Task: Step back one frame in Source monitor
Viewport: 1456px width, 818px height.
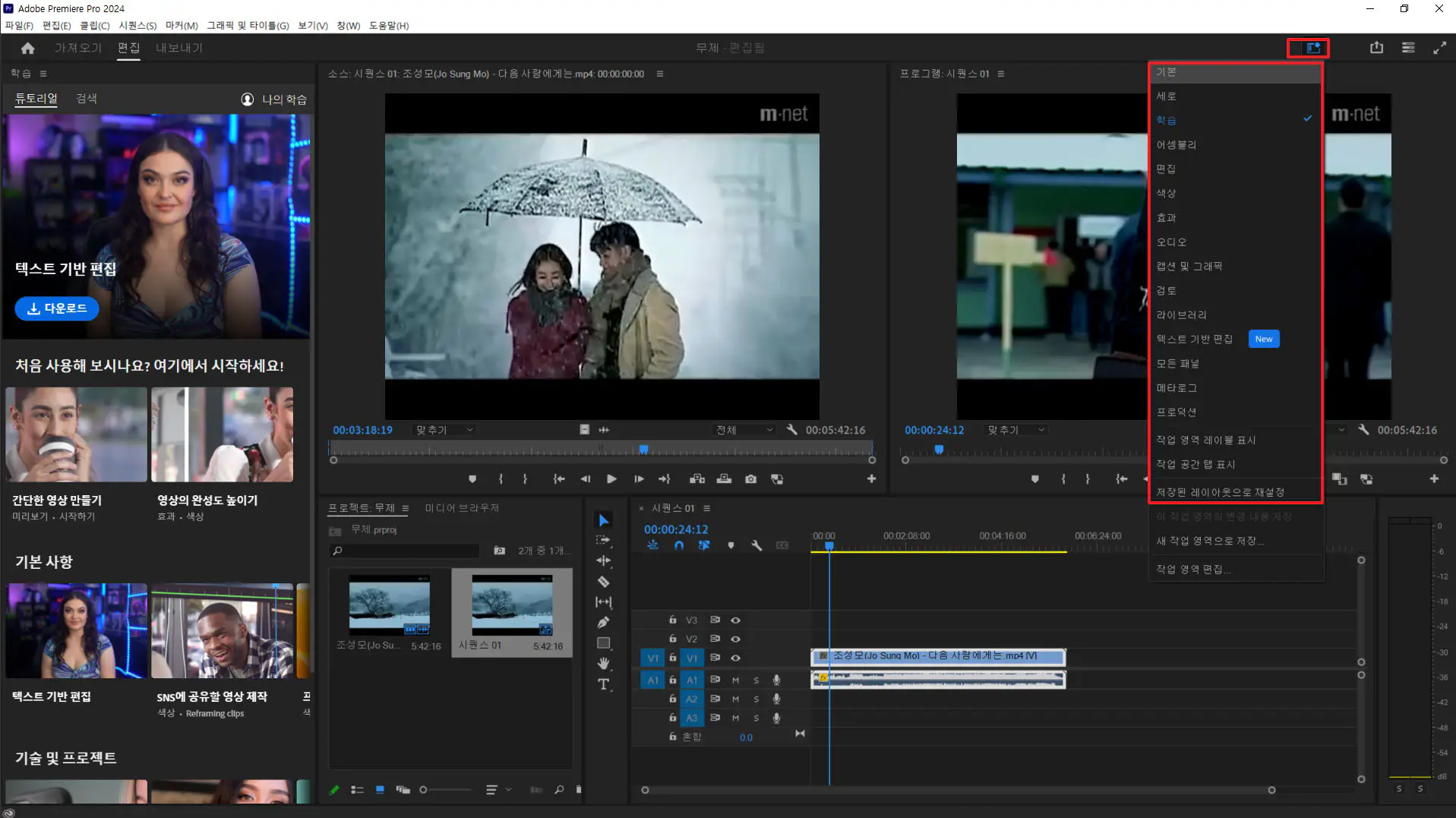Action: 585,479
